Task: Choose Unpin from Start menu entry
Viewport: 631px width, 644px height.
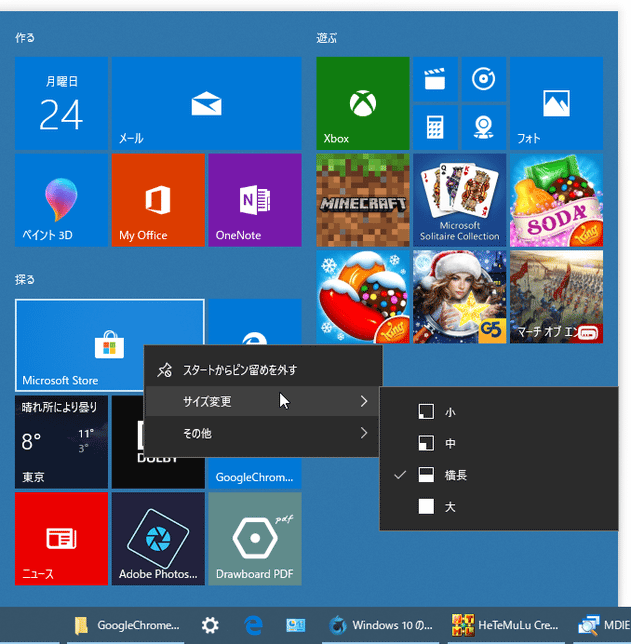Action: [263, 370]
